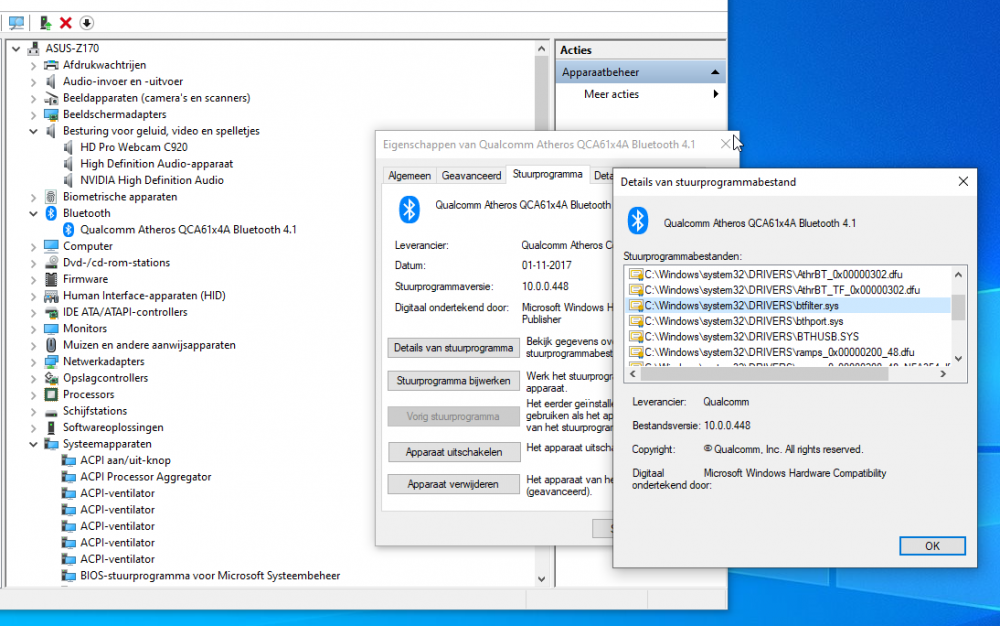Viewport: 1000px width, 626px height.
Task: Click the driver file list vertical scrollbar
Action: click(958, 307)
